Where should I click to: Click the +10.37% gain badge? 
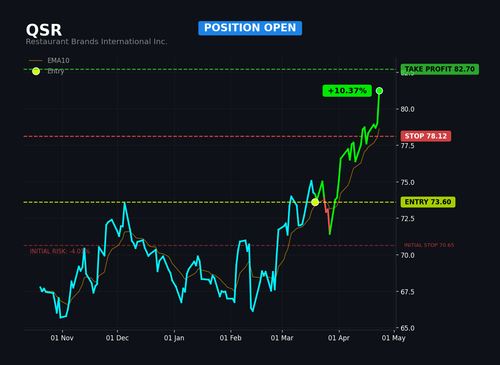(347, 91)
